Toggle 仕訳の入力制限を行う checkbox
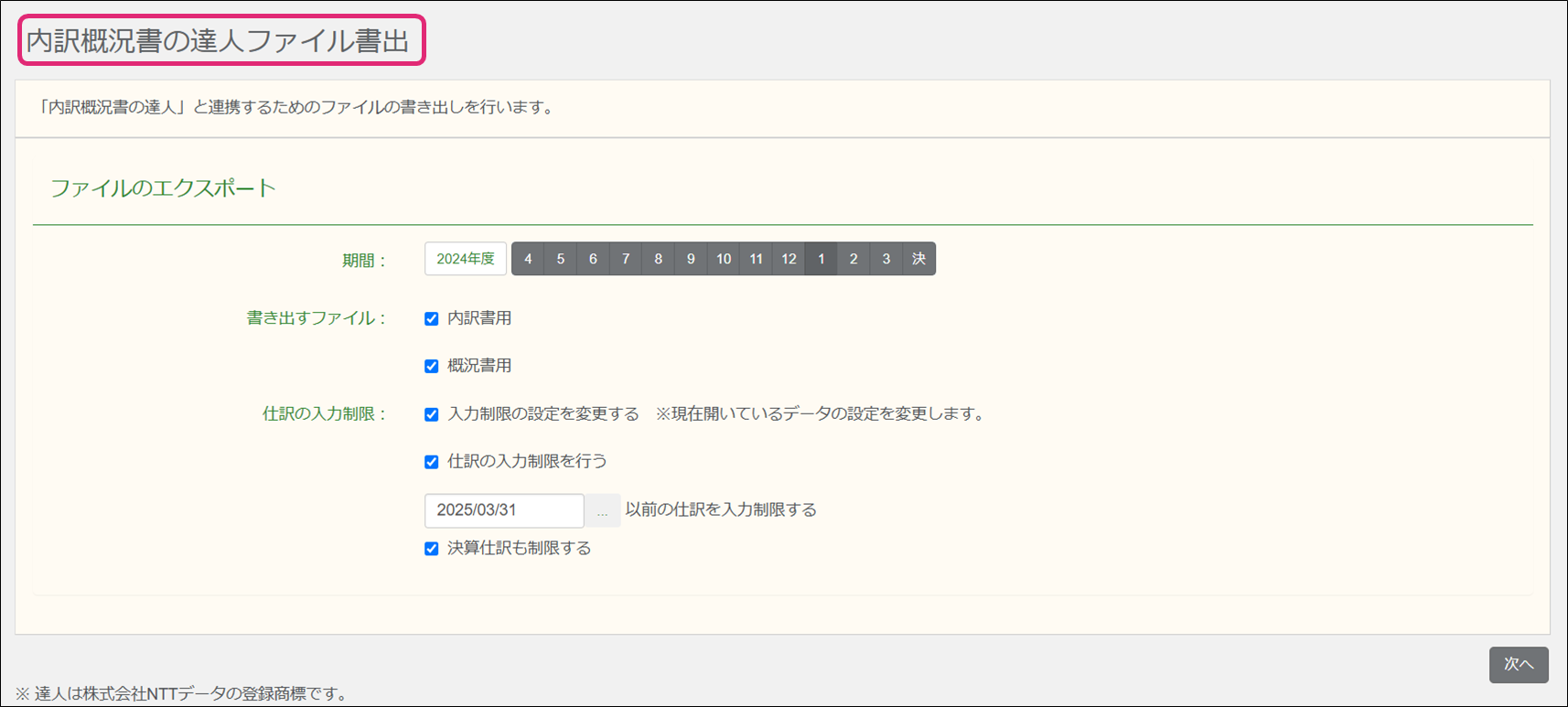 click(432, 462)
